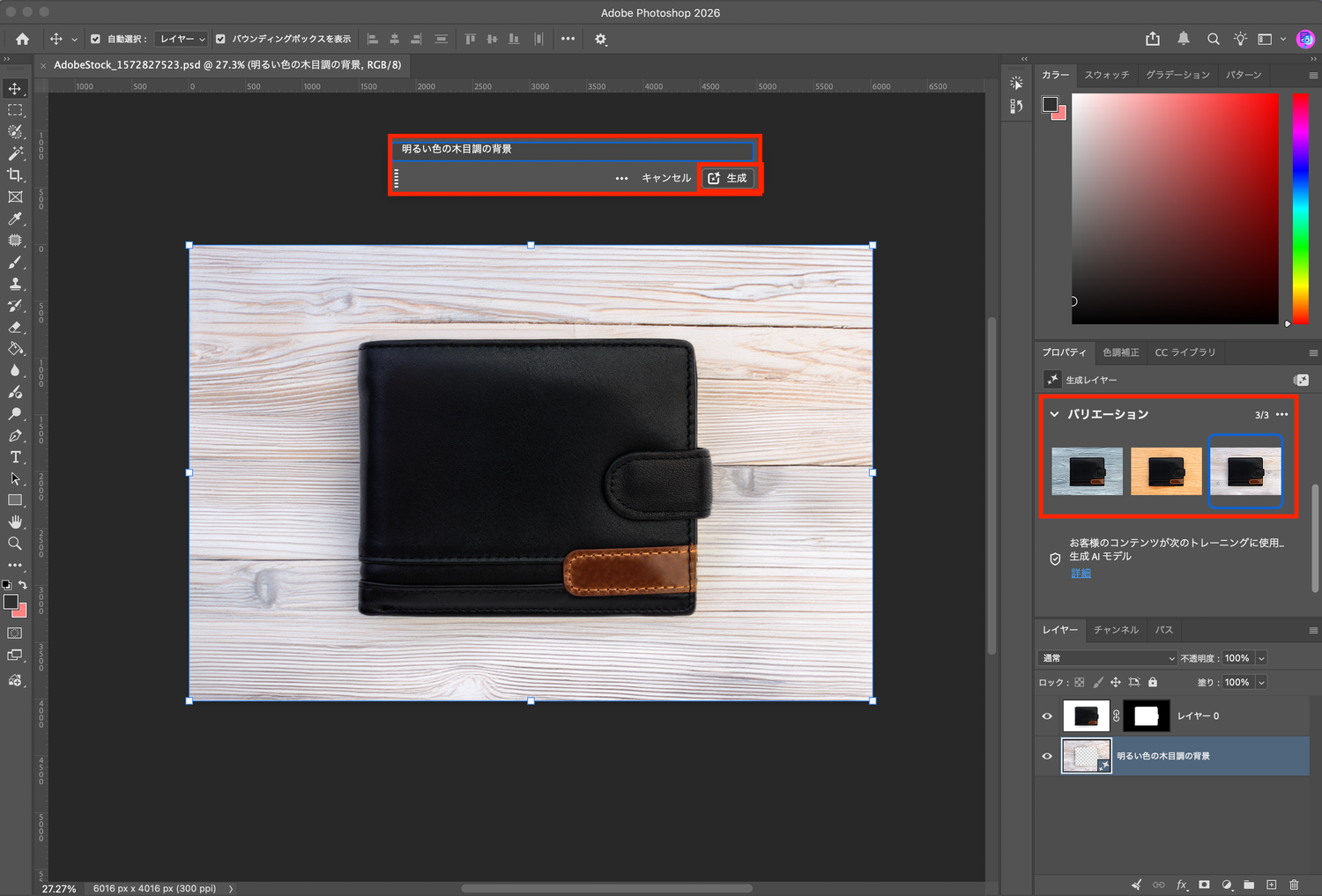Select the Hand tool

pyautogui.click(x=15, y=522)
